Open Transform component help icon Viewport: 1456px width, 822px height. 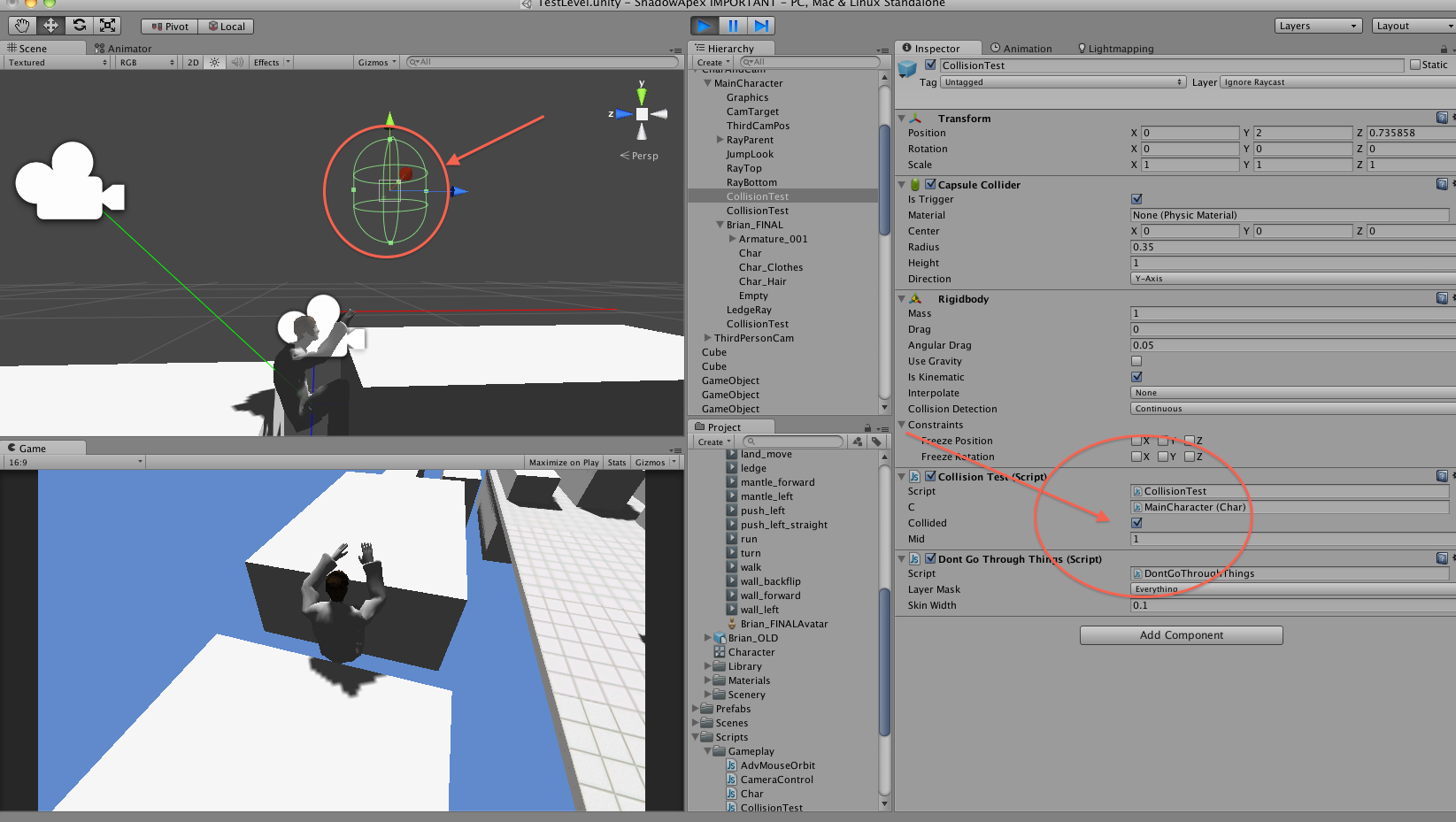click(x=1442, y=118)
